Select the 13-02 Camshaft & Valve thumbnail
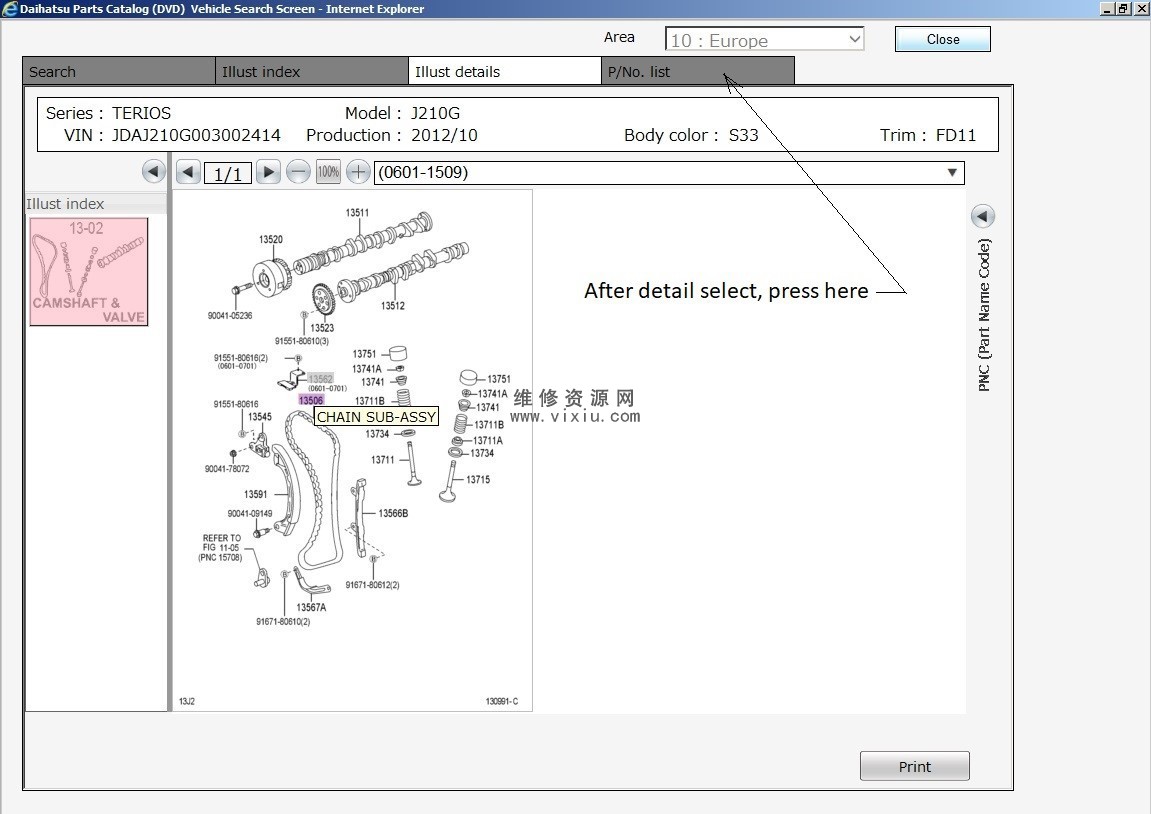 [89, 272]
